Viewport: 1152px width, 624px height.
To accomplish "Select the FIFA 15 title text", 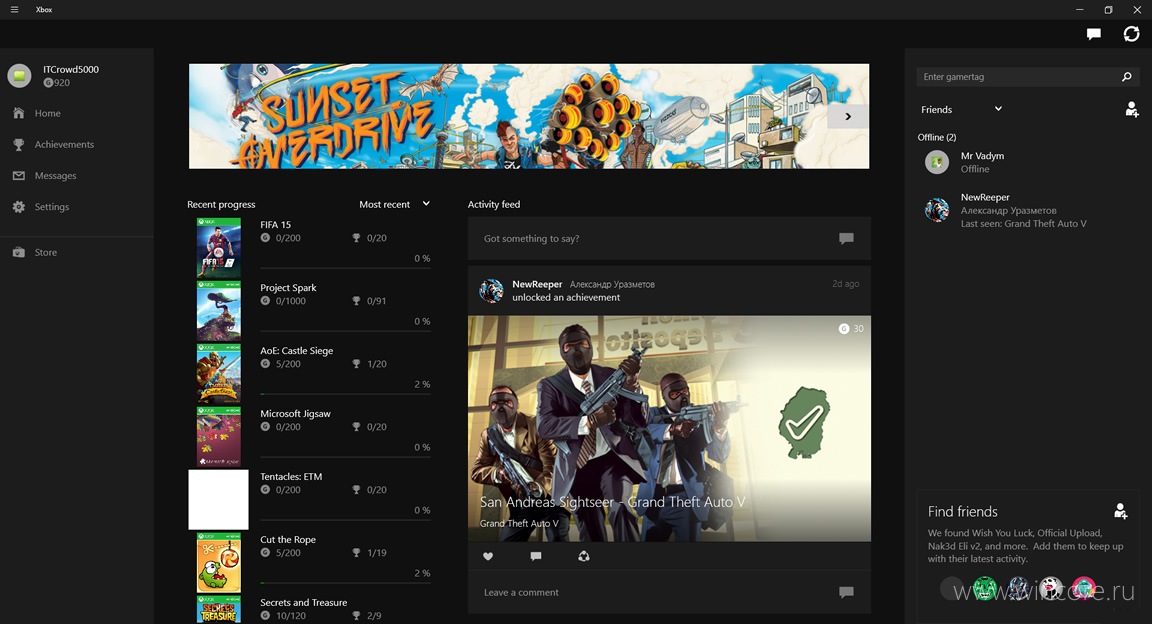I will (x=276, y=225).
